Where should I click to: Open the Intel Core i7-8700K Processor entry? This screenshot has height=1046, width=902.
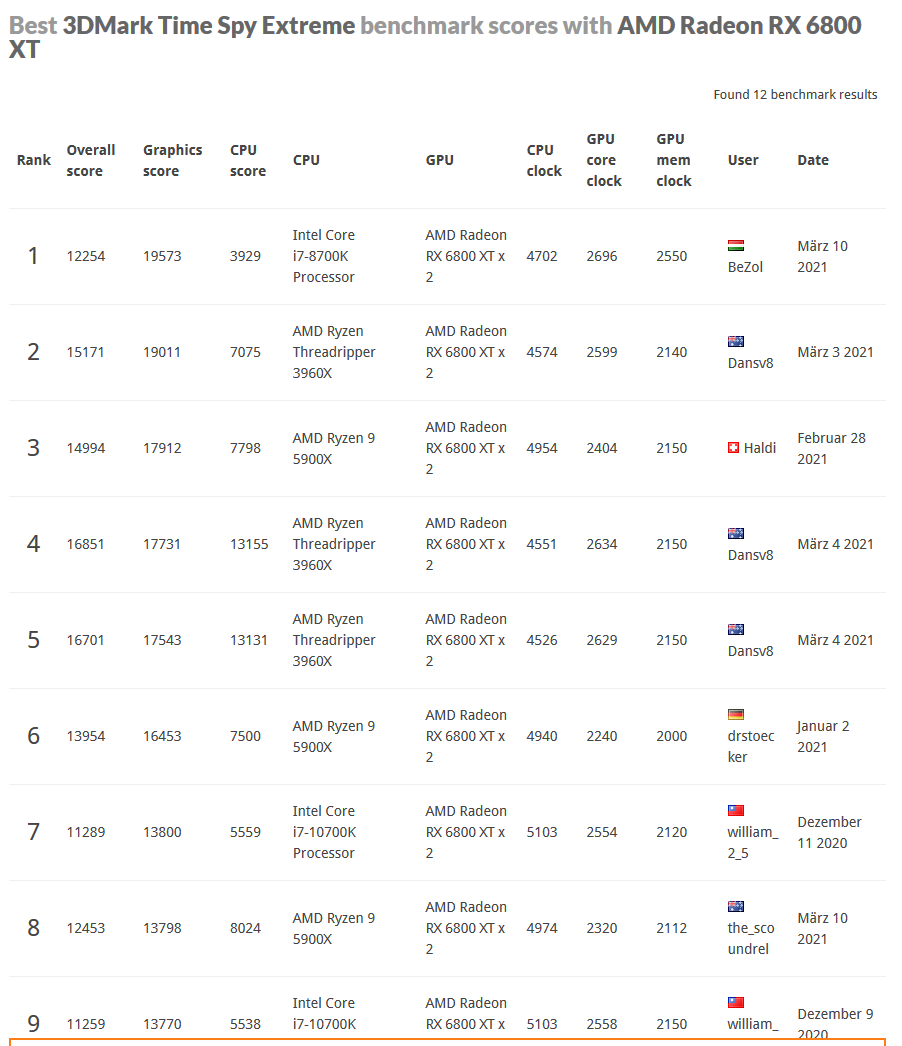[324, 256]
